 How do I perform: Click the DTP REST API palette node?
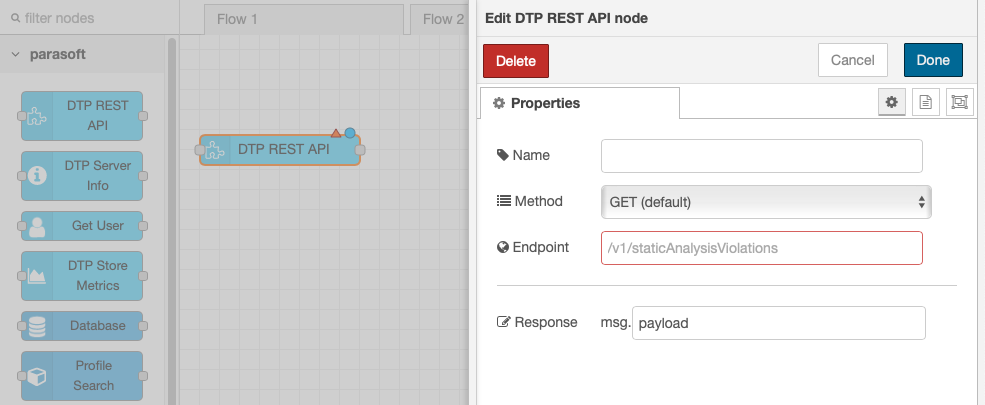point(82,116)
